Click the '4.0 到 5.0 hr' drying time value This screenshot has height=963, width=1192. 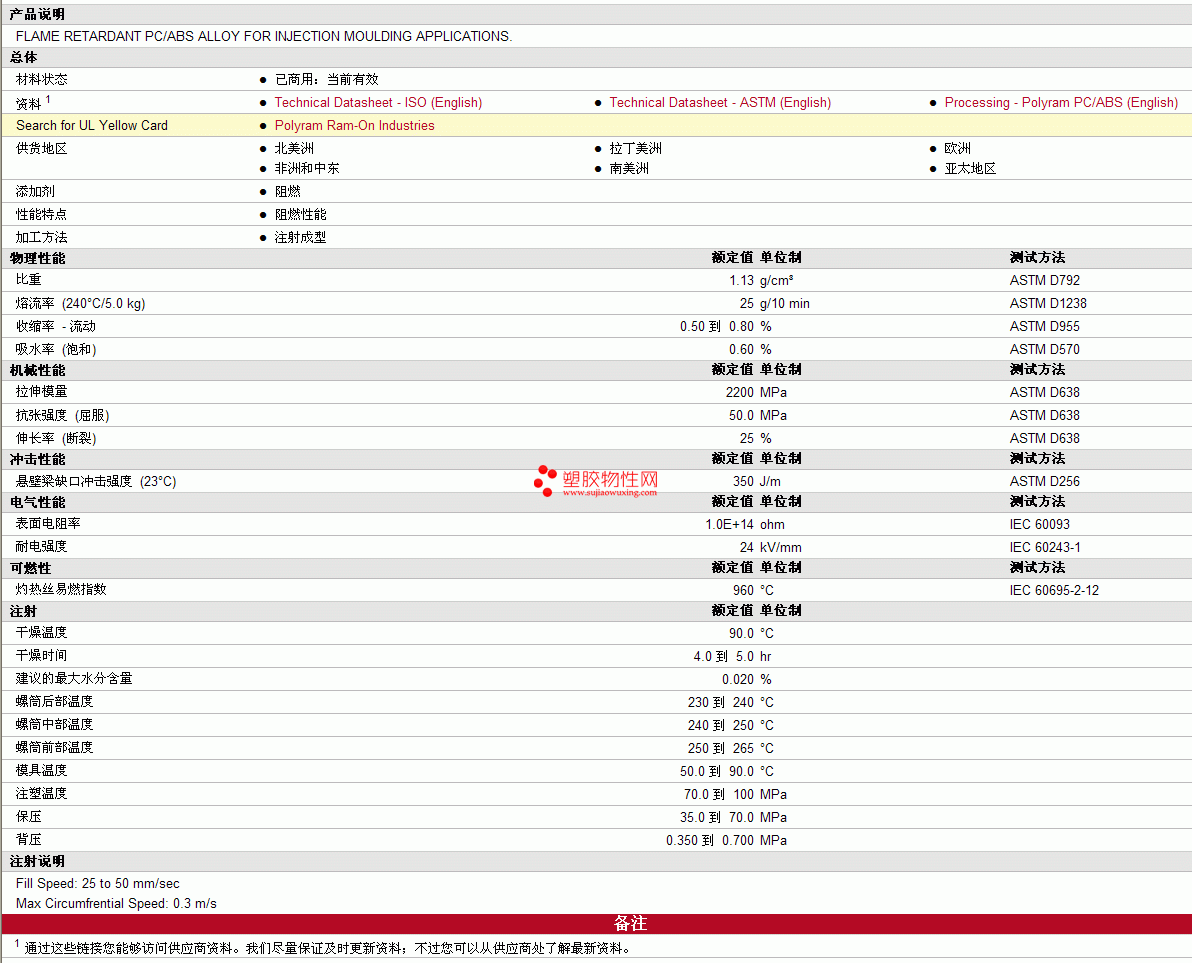coord(733,656)
